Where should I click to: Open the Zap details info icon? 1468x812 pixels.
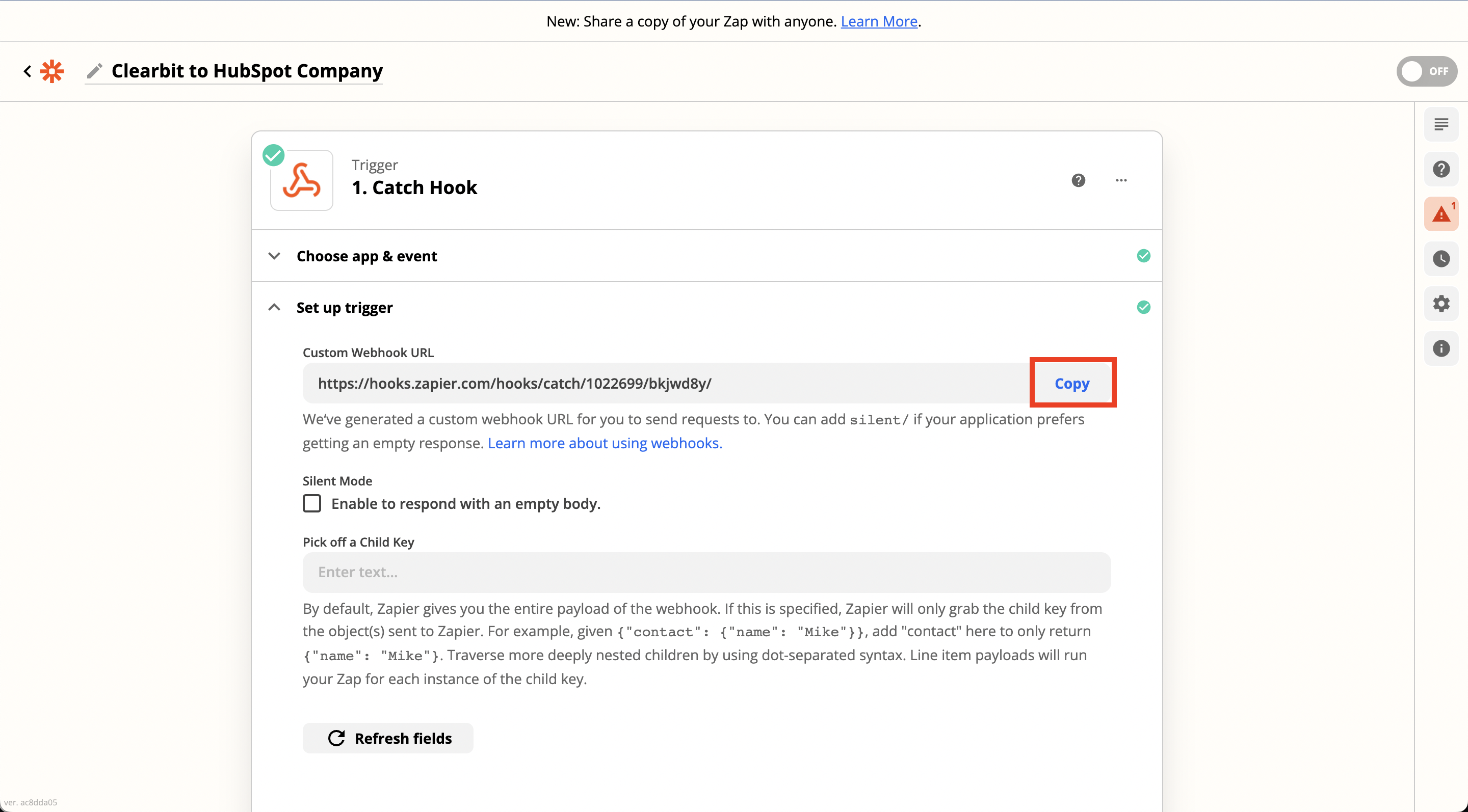1441,348
